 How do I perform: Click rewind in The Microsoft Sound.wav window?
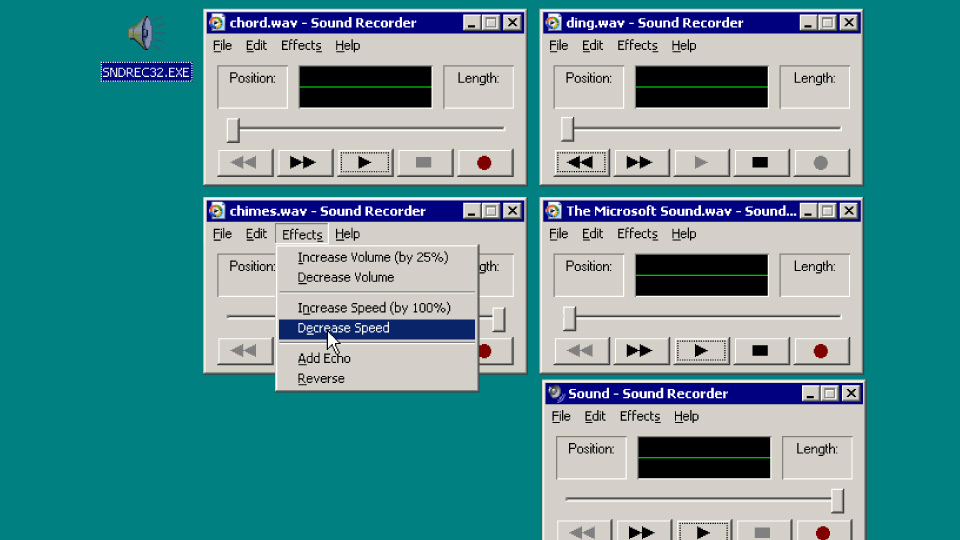[x=581, y=351]
